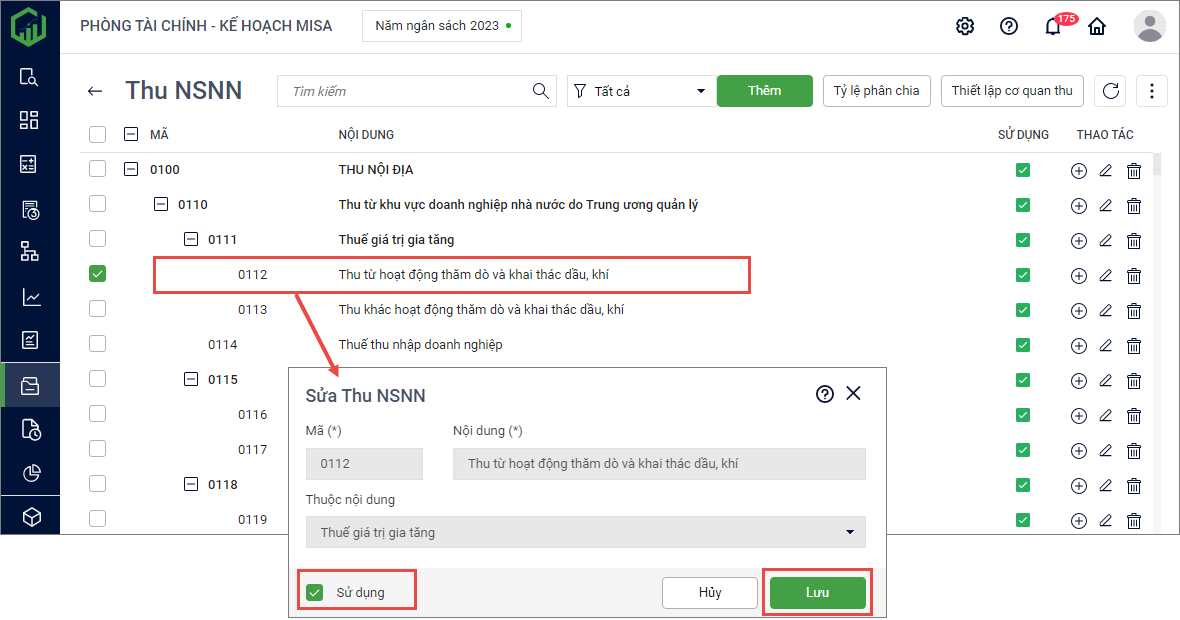Open the Tất cả filter dropdown

(x=639, y=91)
